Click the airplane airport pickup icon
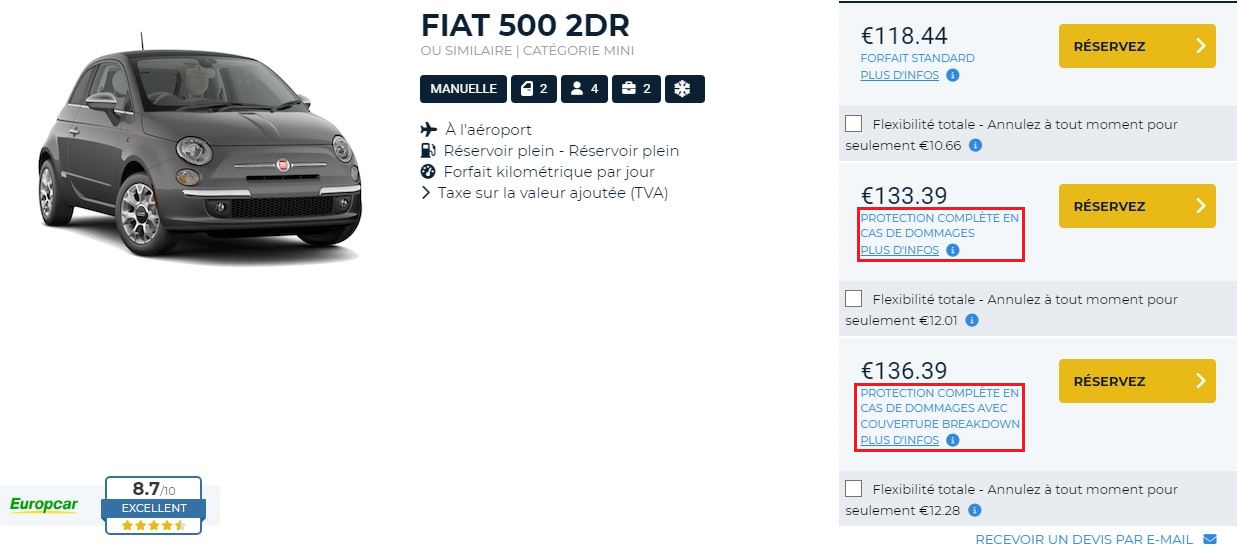 coord(429,129)
